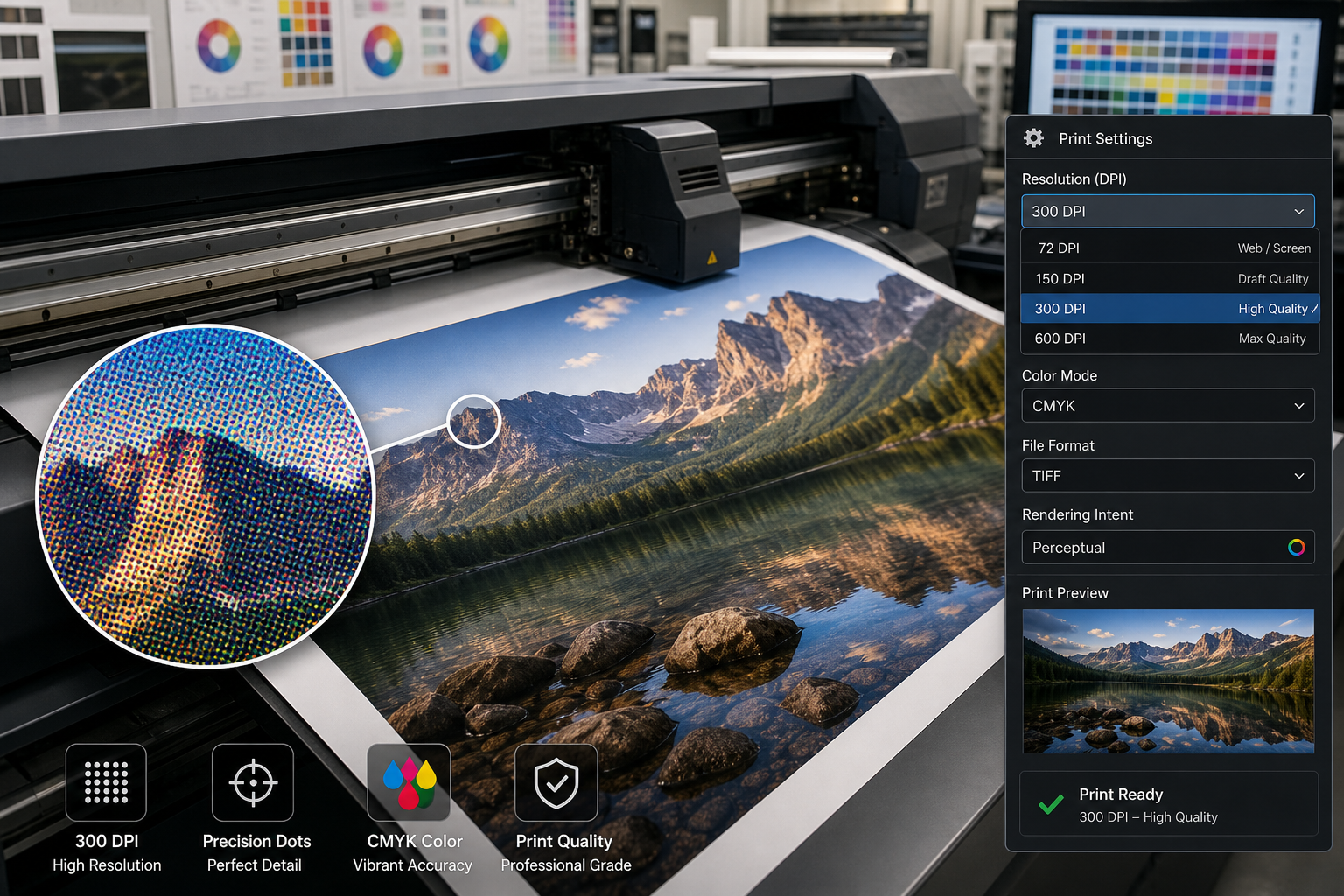
Task: Click the magnified halftone dots circle
Action: click(x=206, y=496)
